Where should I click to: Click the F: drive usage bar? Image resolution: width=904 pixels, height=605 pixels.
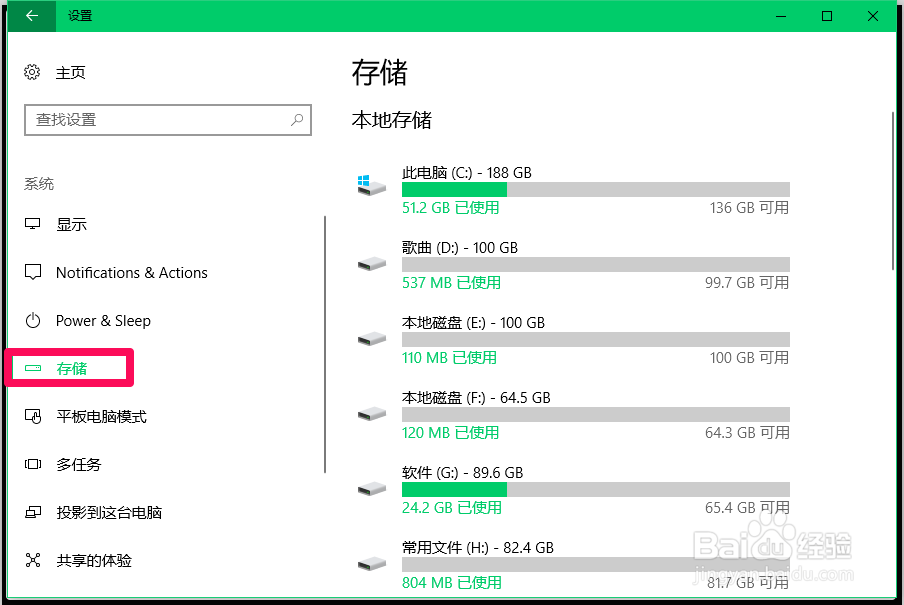coord(596,414)
